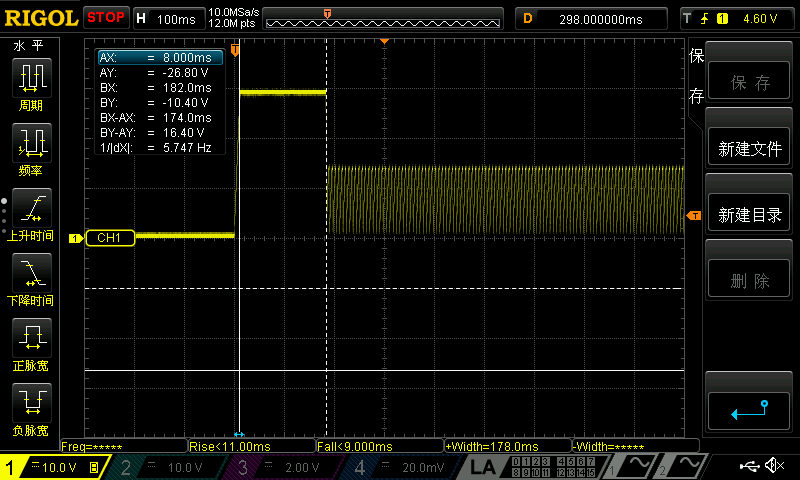
Task: Click the orange trigger position marker above the grid
Action: pos(384,41)
